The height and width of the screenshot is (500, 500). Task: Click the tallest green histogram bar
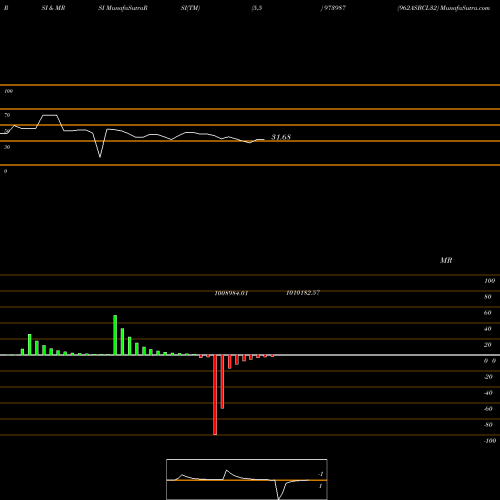pos(115,335)
